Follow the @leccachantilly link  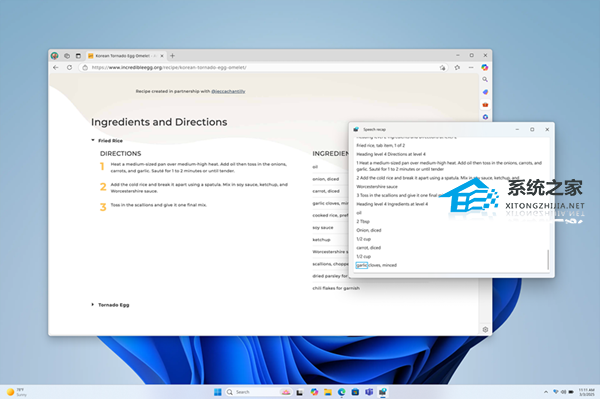point(228,91)
